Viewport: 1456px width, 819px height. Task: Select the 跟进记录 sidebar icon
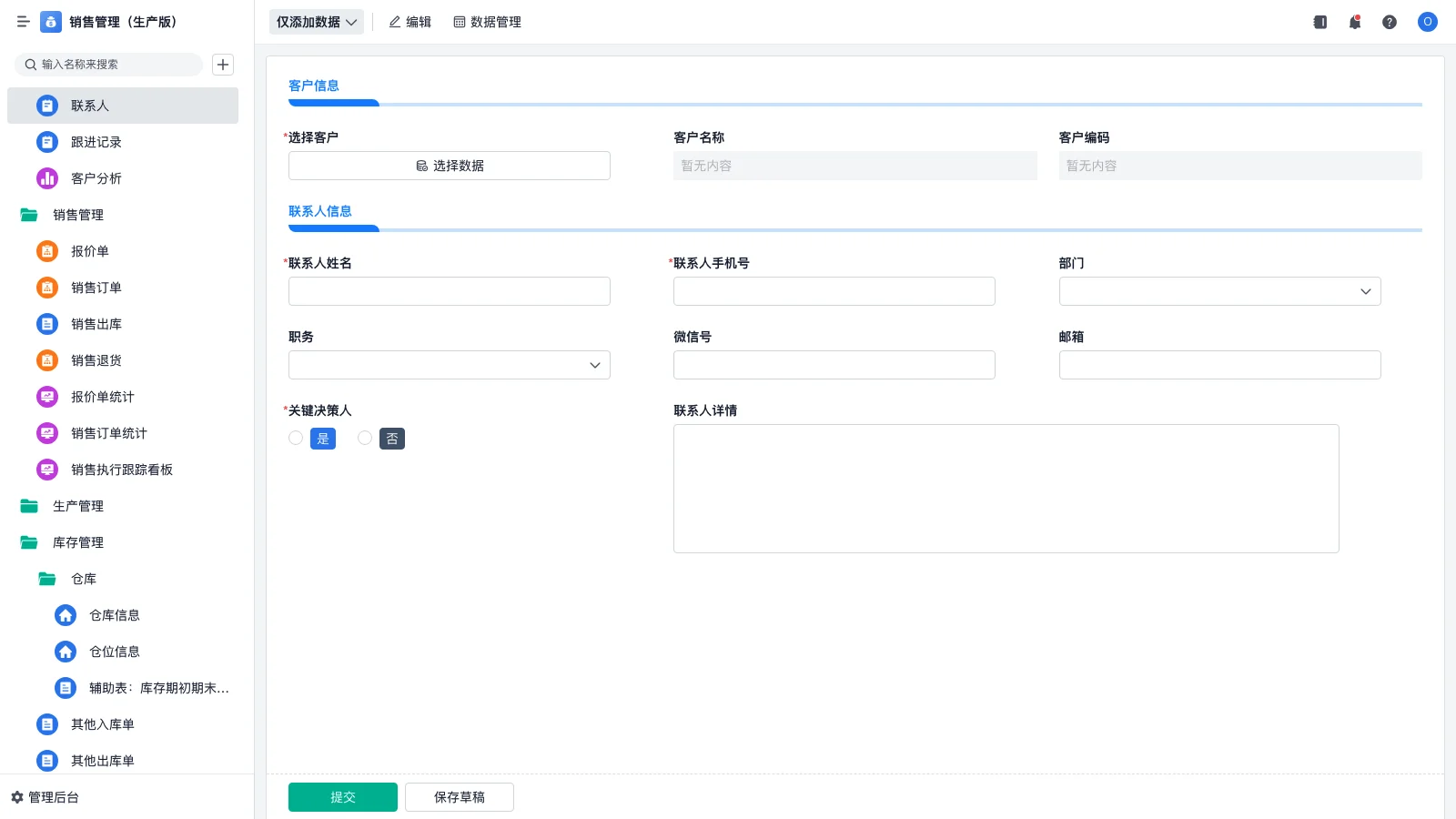click(46, 142)
